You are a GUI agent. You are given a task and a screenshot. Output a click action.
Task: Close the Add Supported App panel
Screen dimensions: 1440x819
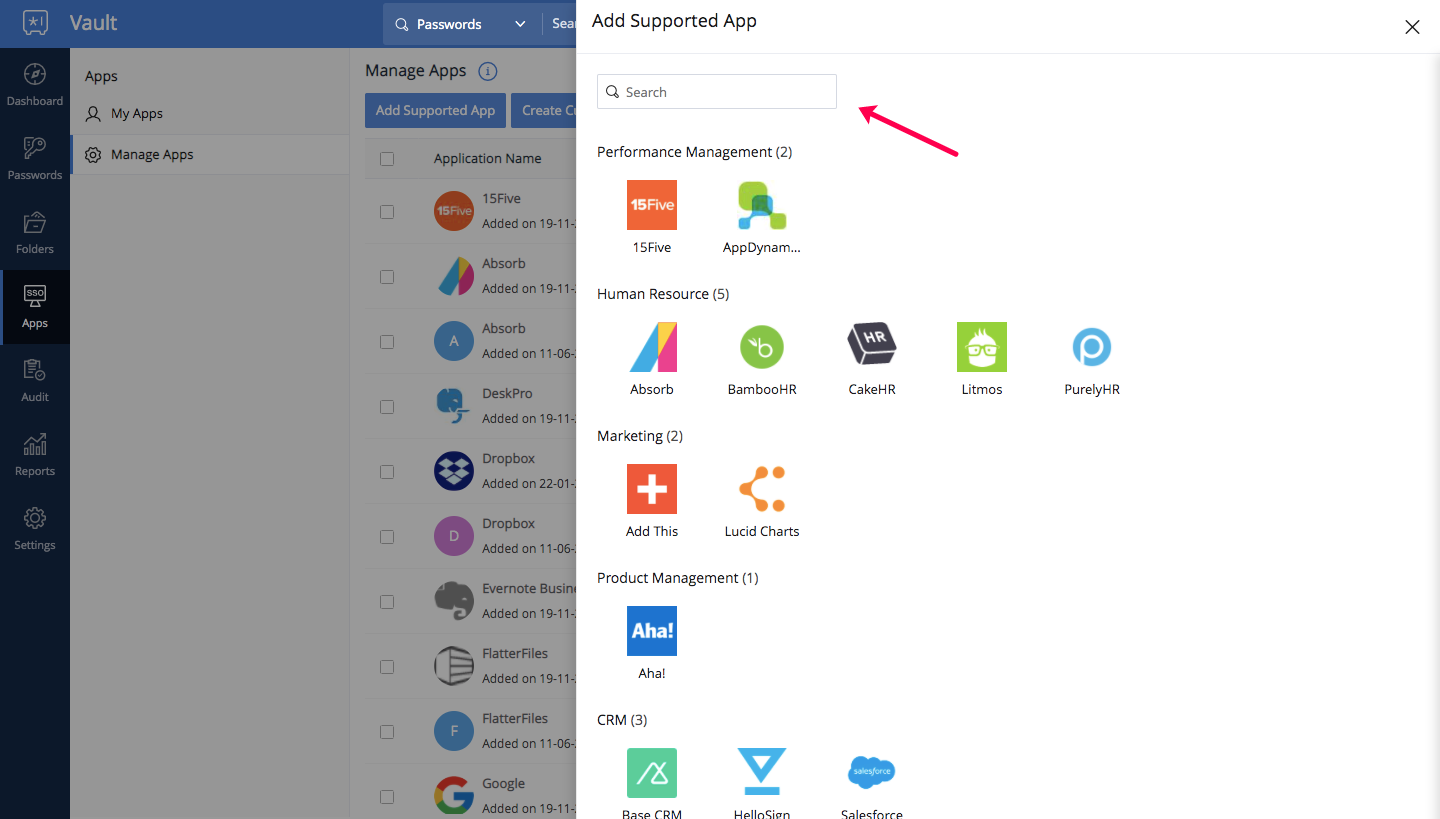[1412, 27]
